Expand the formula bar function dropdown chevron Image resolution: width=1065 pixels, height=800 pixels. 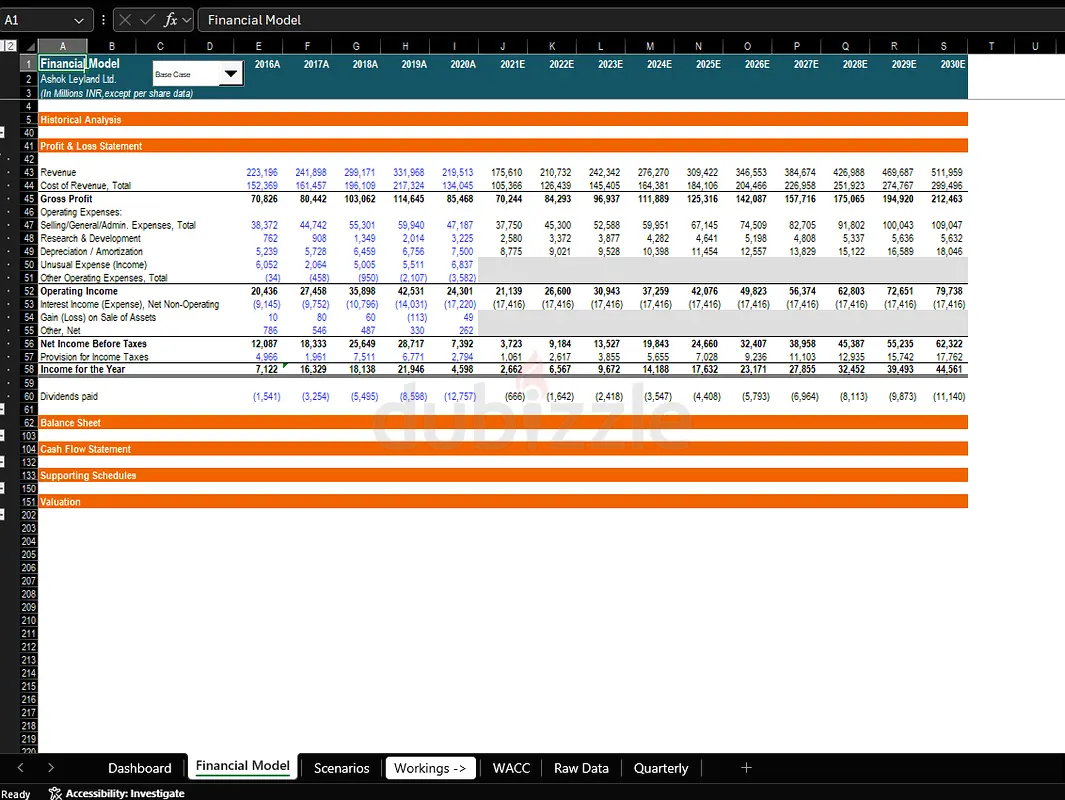pyautogui.click(x=187, y=20)
